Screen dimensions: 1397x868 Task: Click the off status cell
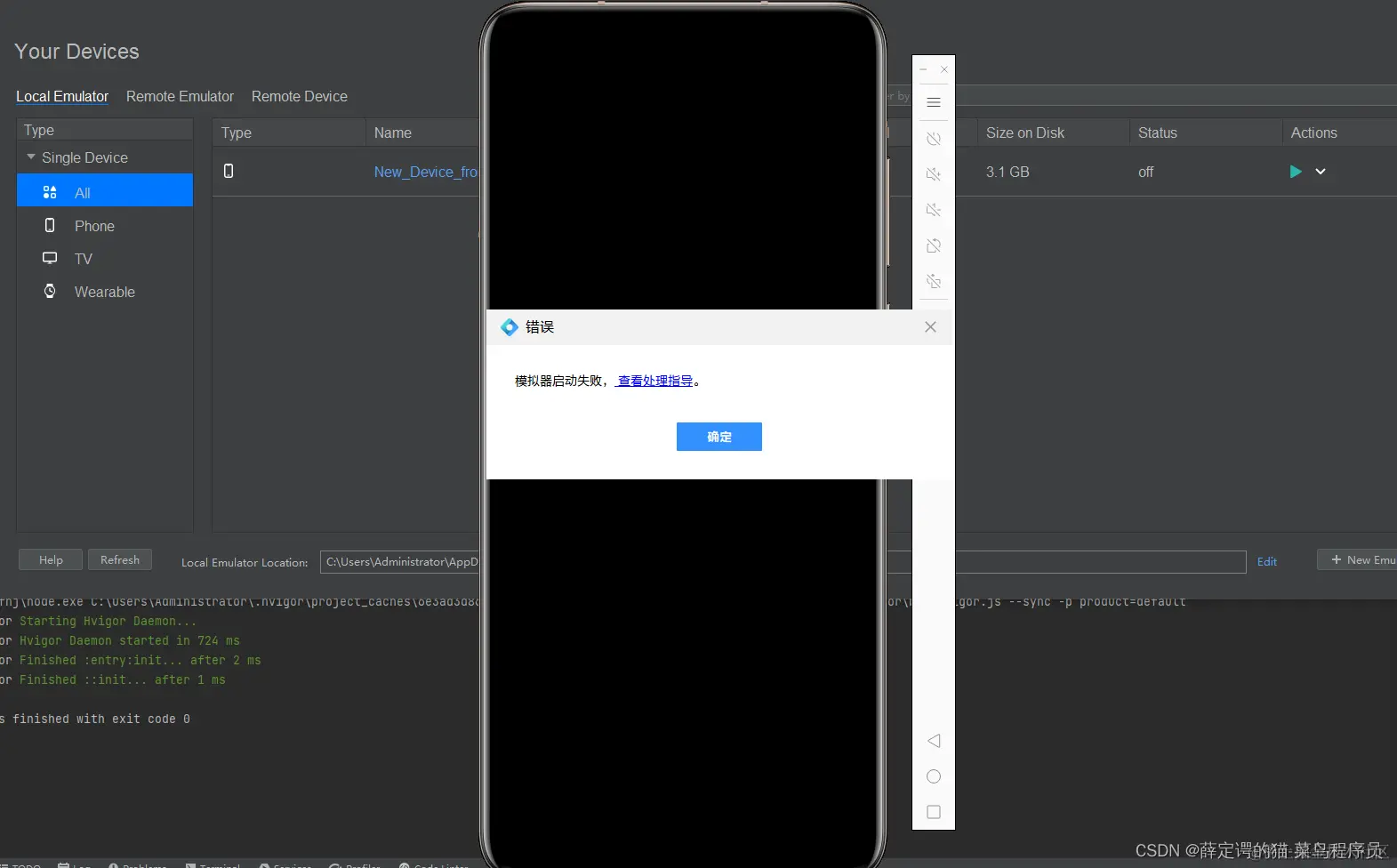[x=1145, y=172]
